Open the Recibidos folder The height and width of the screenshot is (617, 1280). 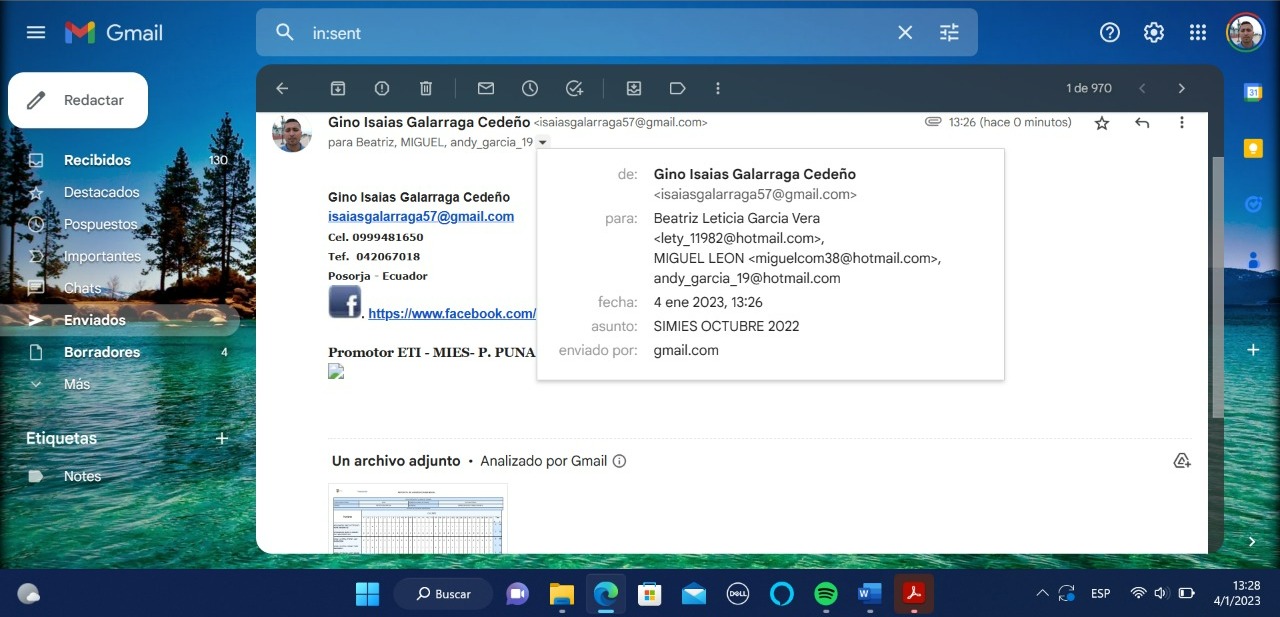(97, 160)
